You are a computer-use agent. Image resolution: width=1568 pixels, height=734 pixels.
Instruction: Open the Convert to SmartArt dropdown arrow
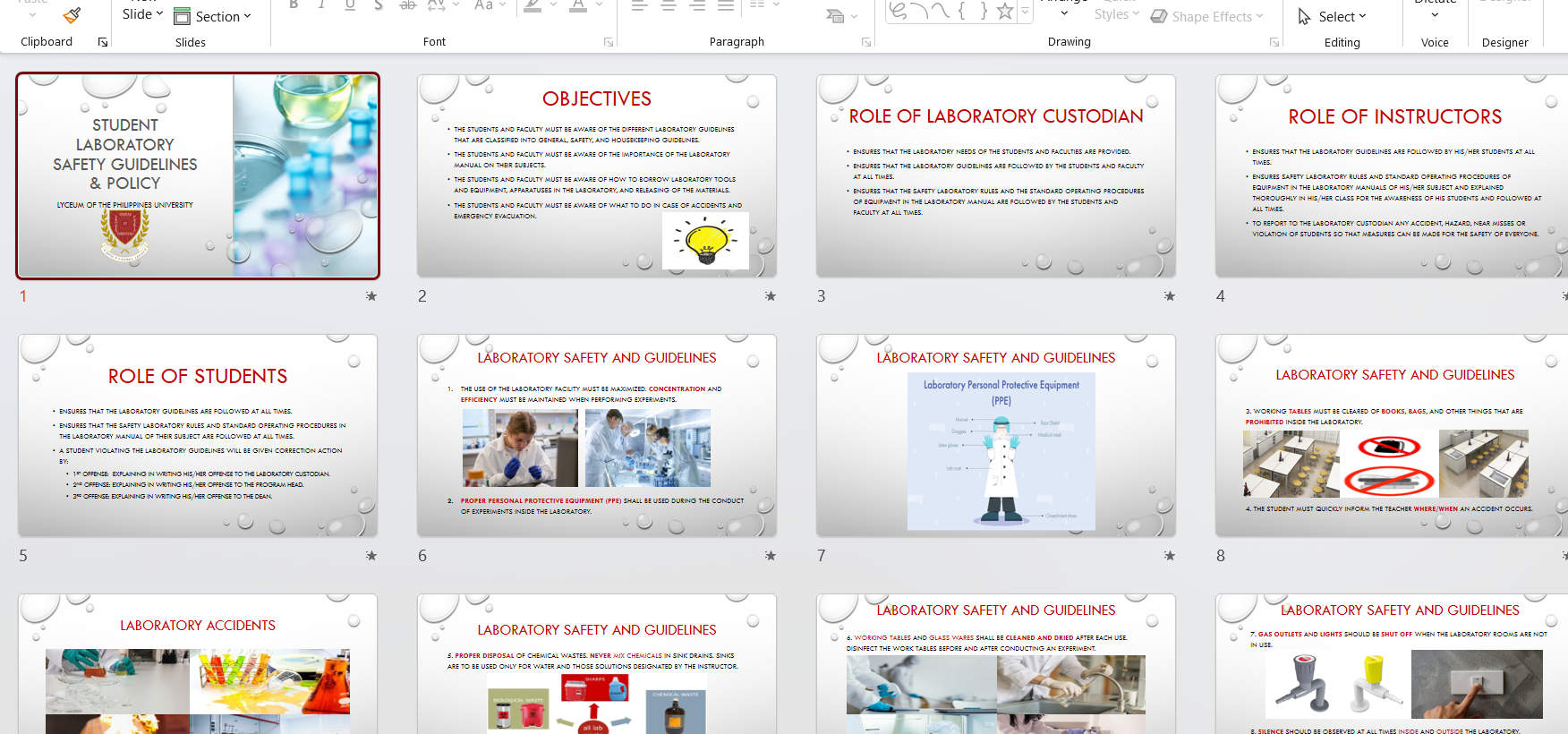click(854, 16)
